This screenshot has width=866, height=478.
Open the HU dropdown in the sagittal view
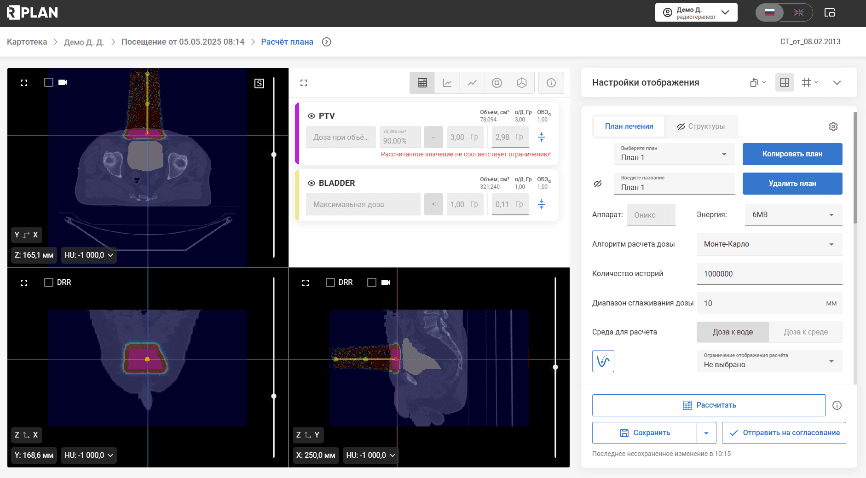371,455
